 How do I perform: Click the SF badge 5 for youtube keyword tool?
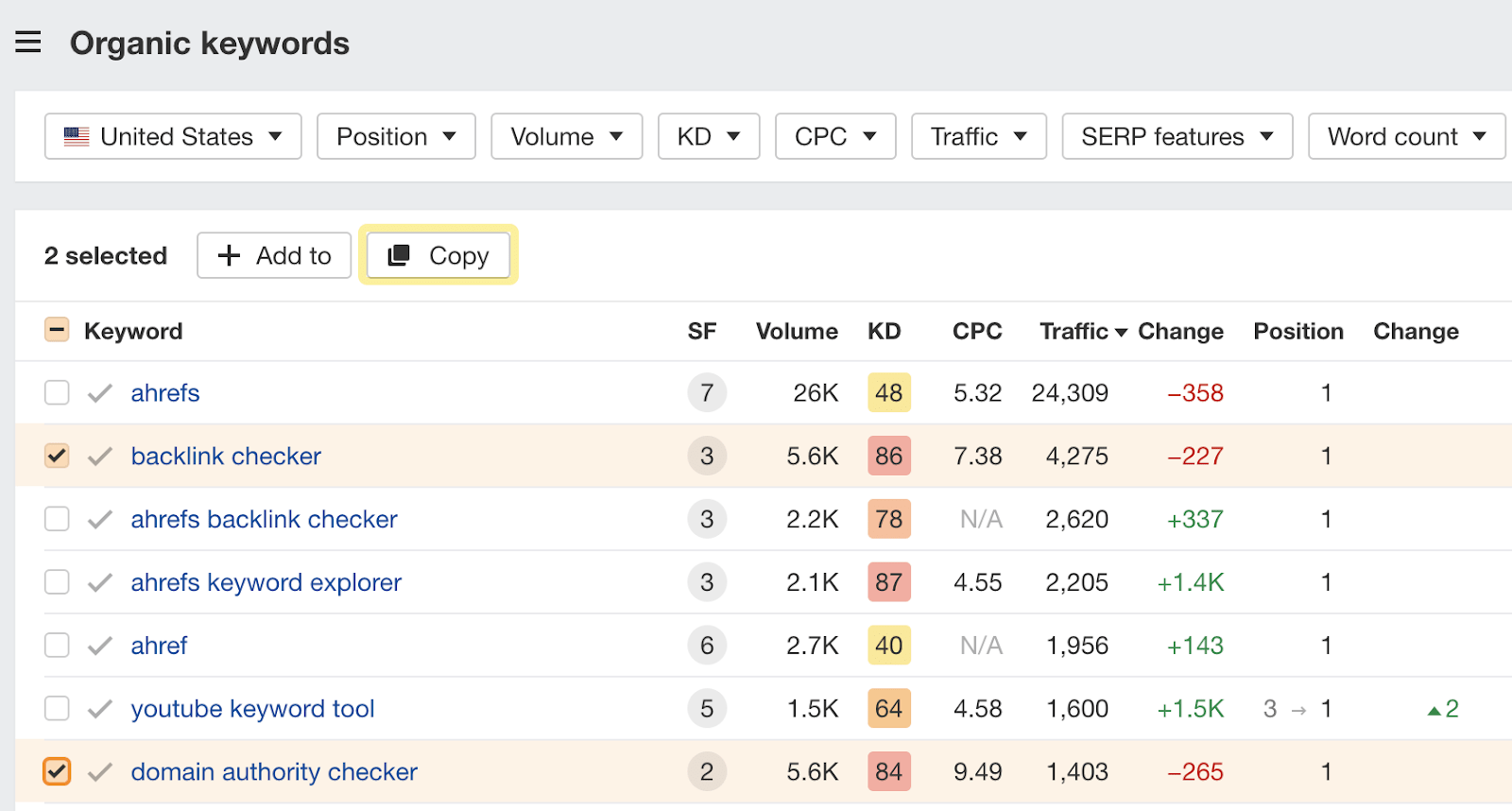(706, 709)
